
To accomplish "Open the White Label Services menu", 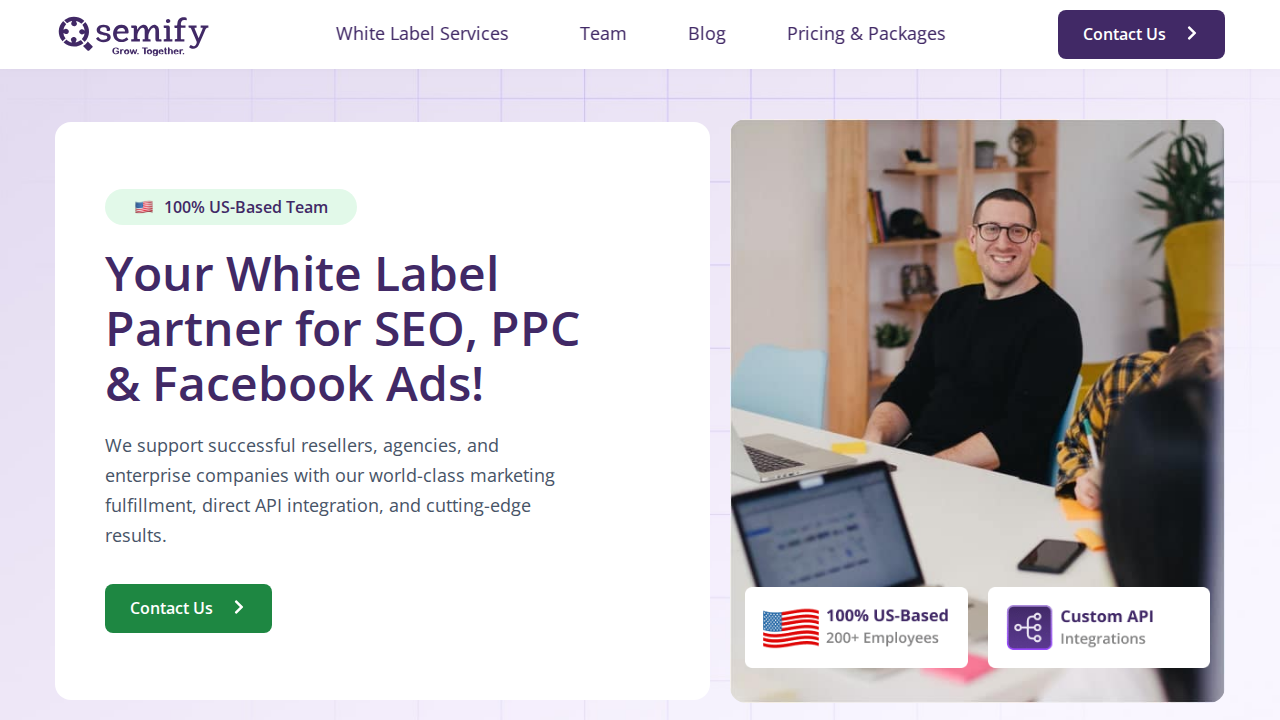I will click(x=422, y=34).
